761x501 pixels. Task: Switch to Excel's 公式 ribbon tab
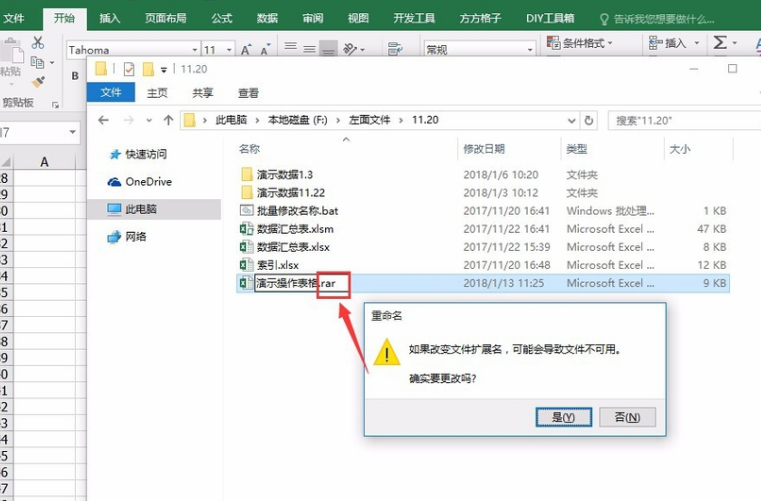222,18
